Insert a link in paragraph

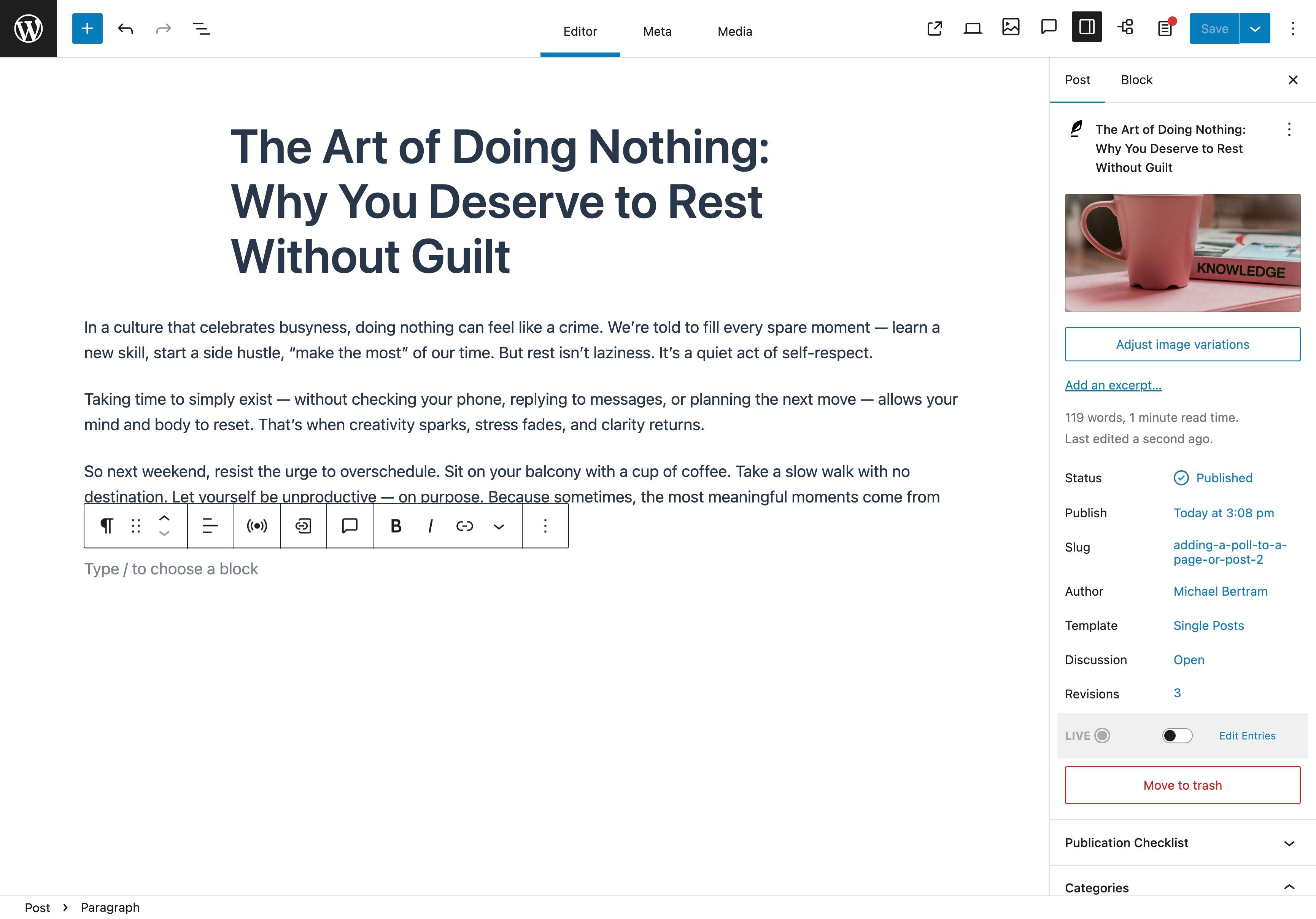[x=464, y=526]
